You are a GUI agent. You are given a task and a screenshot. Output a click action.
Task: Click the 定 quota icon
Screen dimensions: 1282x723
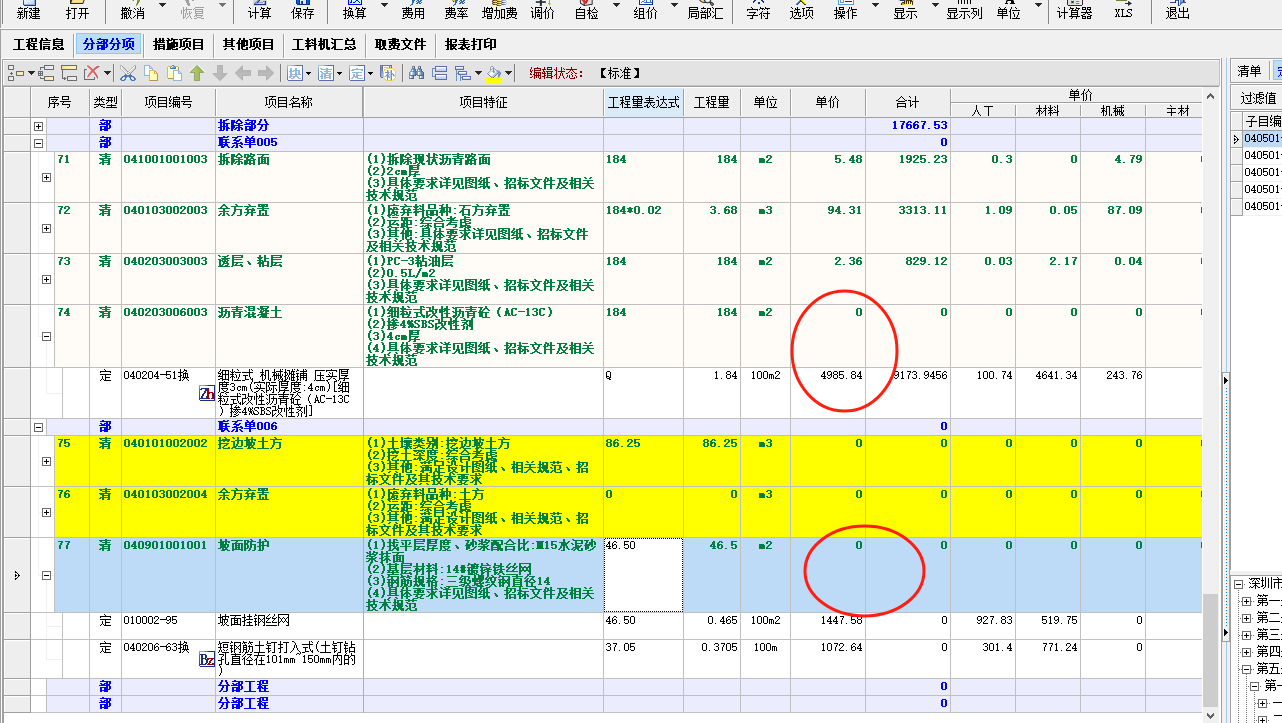pyautogui.click(x=357, y=73)
